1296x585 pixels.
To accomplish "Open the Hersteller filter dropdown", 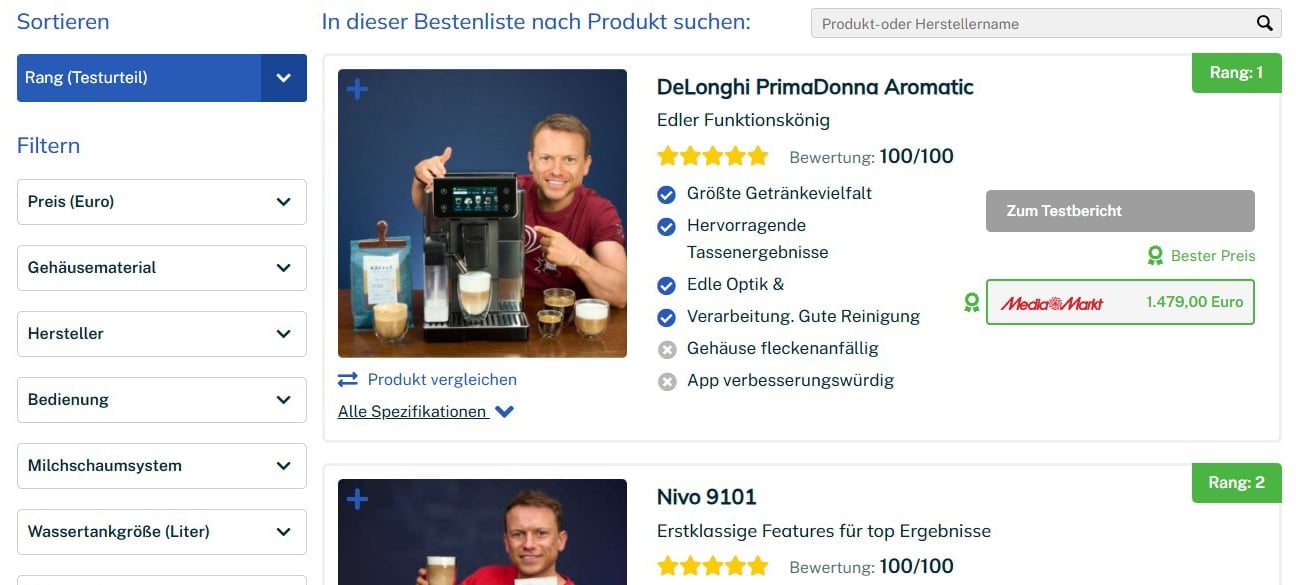I will 162,334.
